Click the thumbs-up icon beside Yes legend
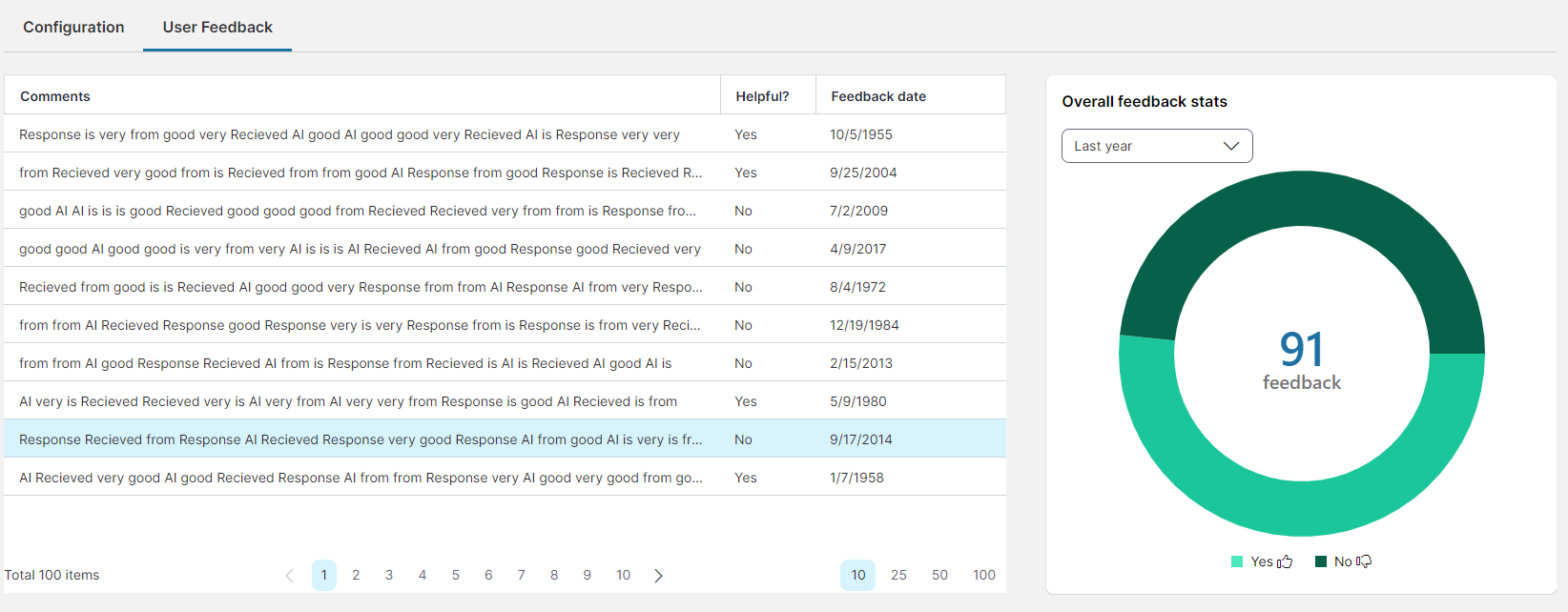The width and height of the screenshot is (1568, 612). [x=1285, y=561]
